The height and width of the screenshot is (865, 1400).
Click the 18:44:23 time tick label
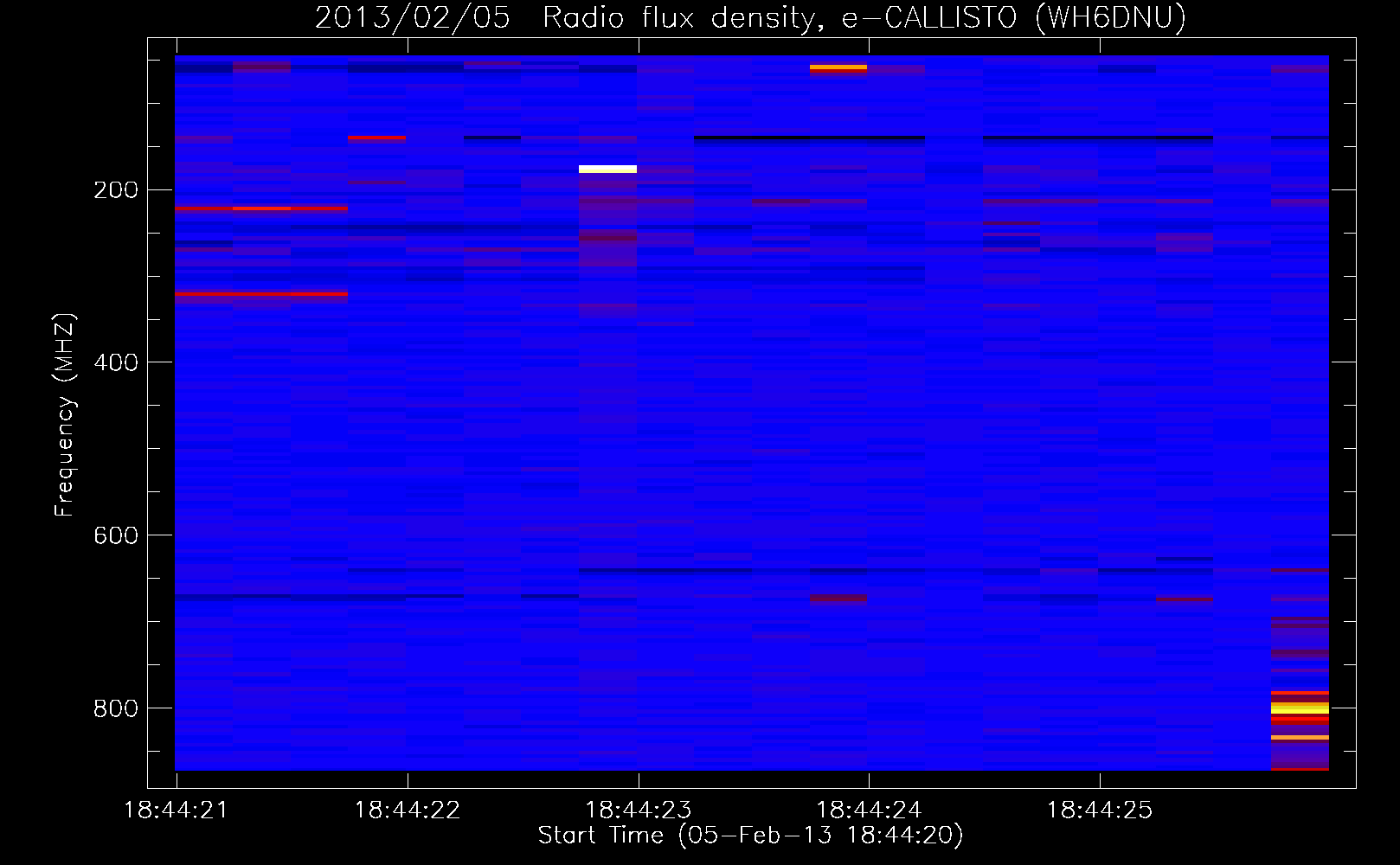click(x=638, y=811)
